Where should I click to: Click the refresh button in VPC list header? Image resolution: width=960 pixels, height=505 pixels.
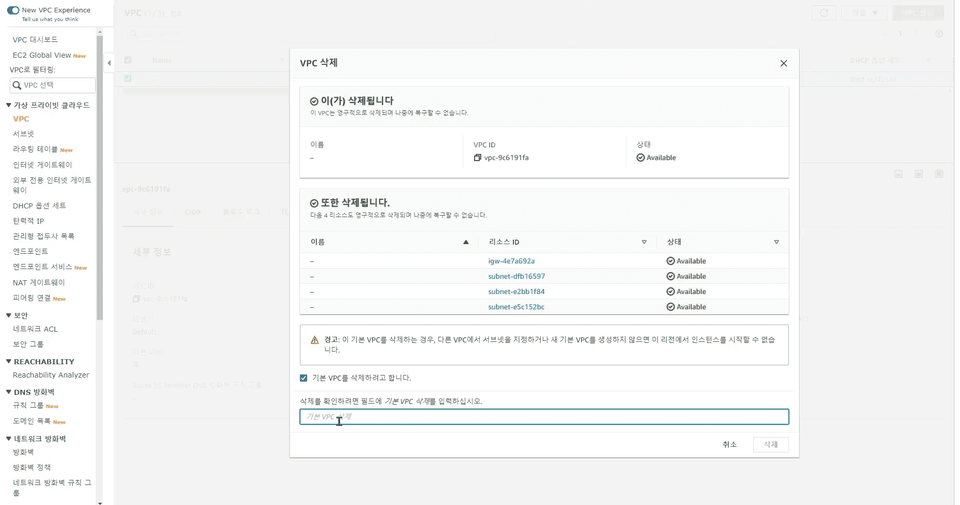tap(824, 13)
